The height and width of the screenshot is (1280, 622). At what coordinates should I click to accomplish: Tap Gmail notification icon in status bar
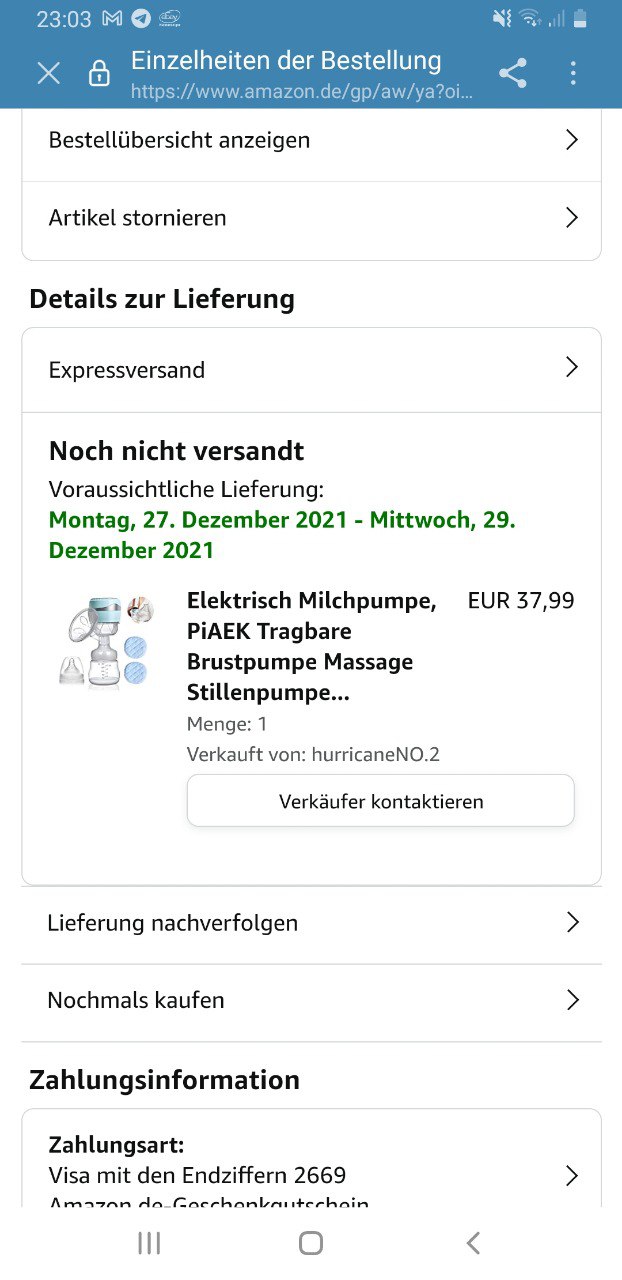[x=113, y=19]
